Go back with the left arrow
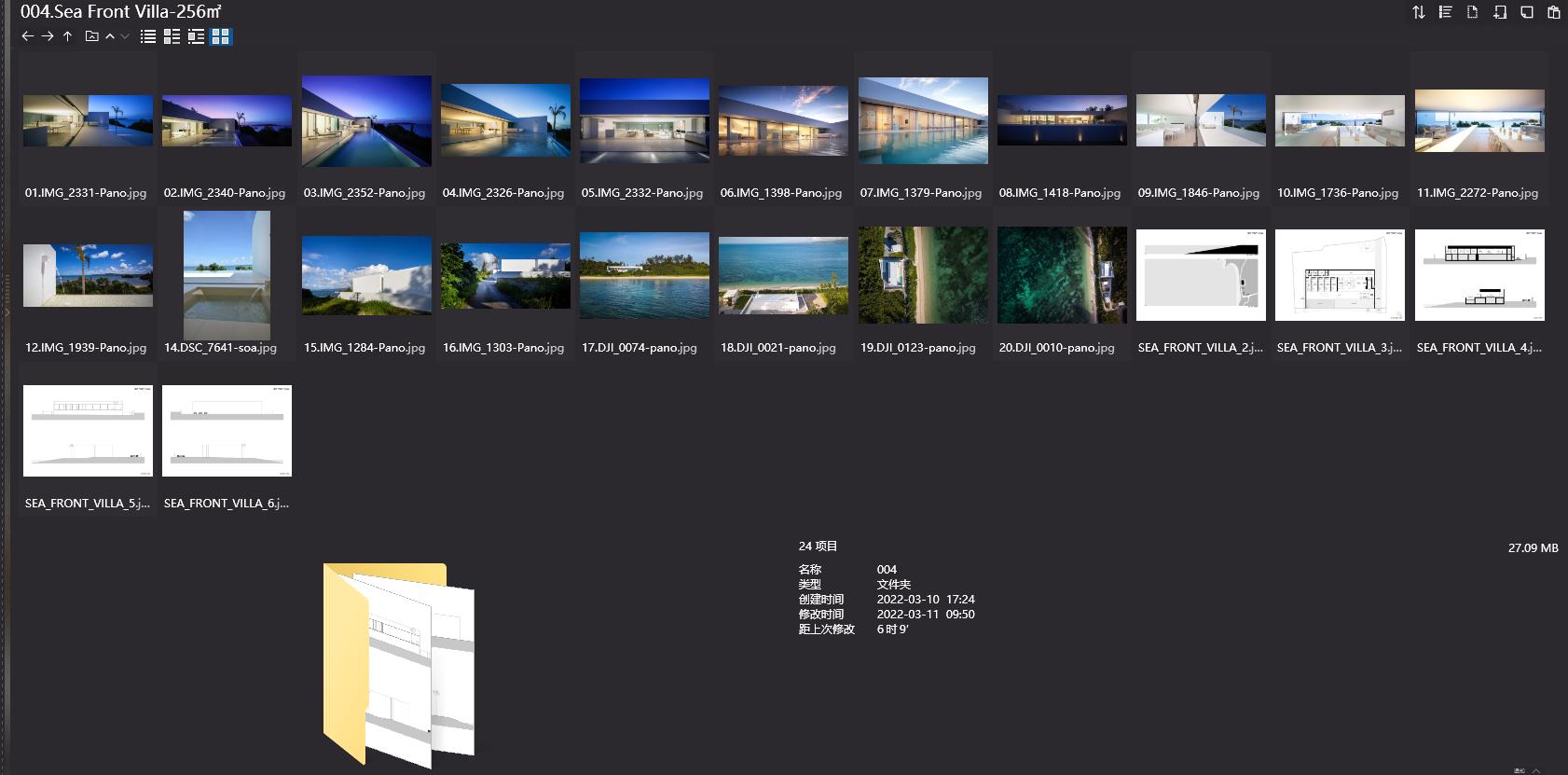Screen dimensions: 1568x775 [x=27, y=36]
